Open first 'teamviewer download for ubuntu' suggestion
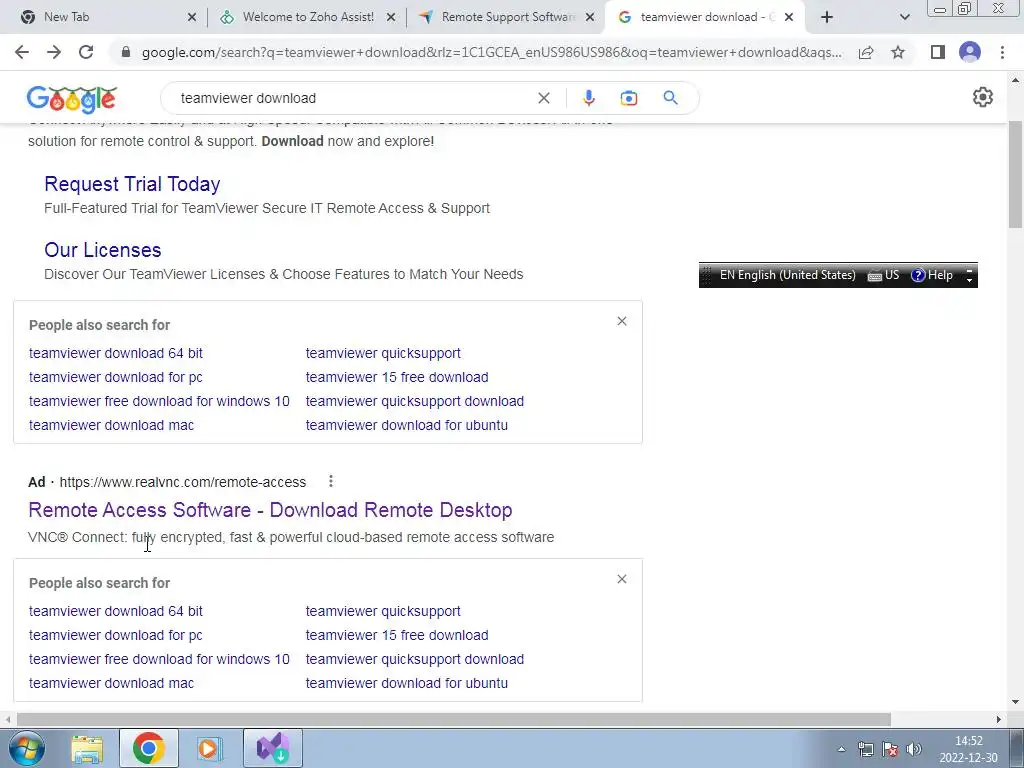The image size is (1024, 768). pos(406,425)
